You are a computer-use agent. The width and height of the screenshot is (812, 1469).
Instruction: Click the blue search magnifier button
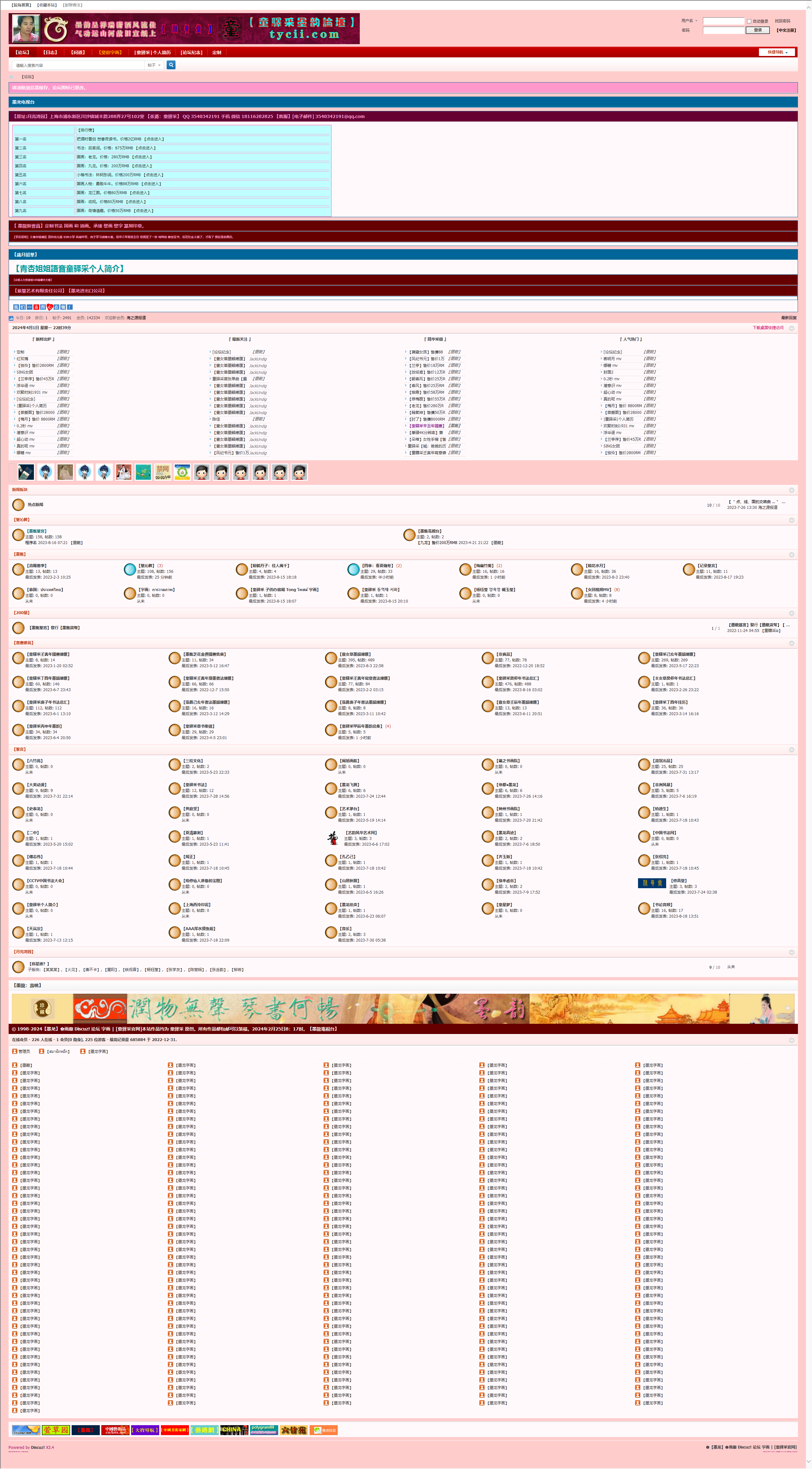coord(171,65)
